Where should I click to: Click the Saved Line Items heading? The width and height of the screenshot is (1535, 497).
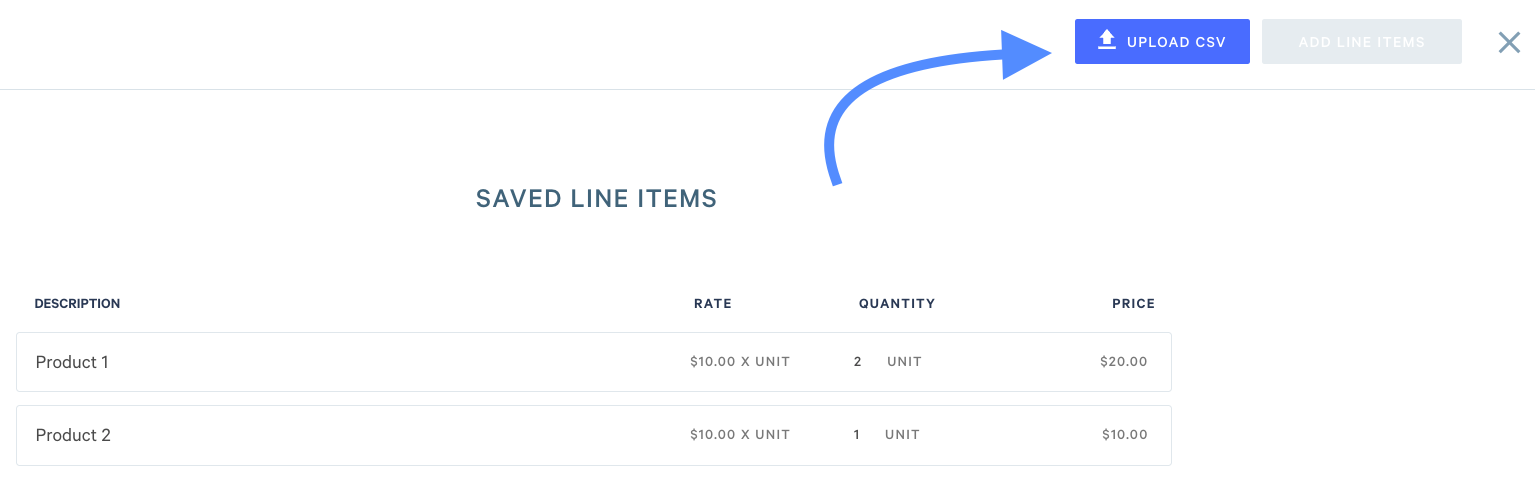pos(596,199)
